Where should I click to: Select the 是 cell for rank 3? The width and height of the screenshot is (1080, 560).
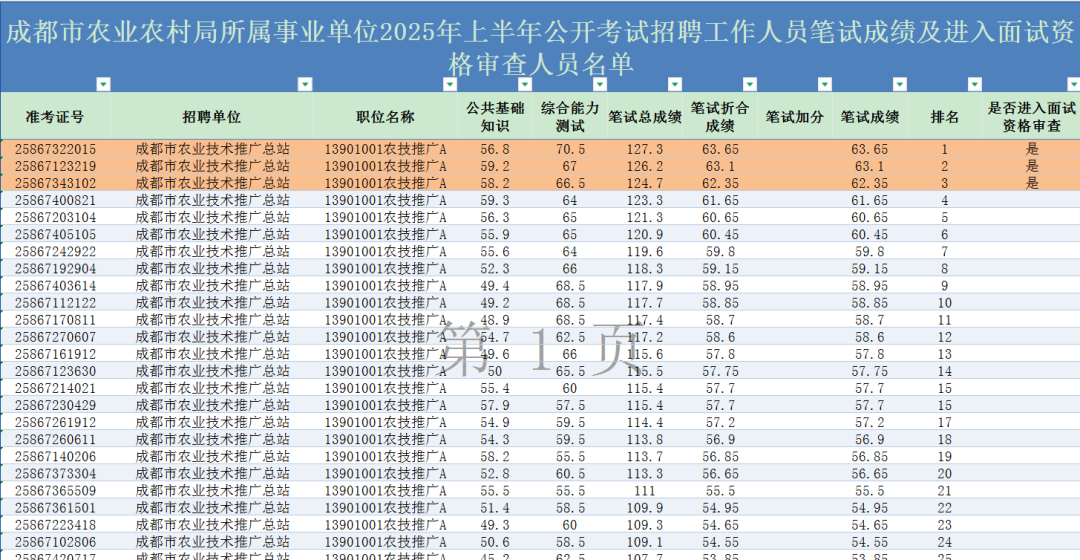click(x=1032, y=183)
